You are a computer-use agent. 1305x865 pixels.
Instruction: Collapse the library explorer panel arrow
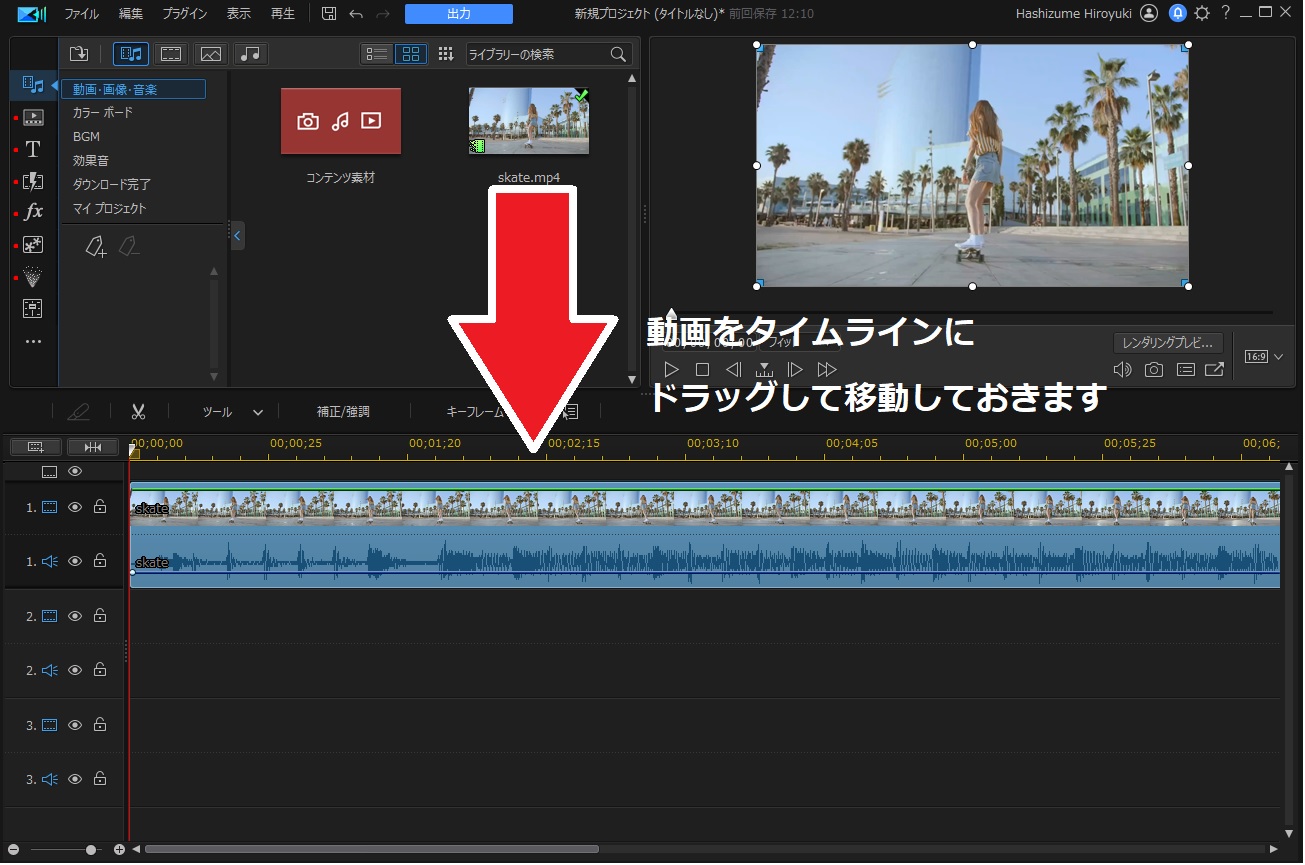(x=237, y=236)
